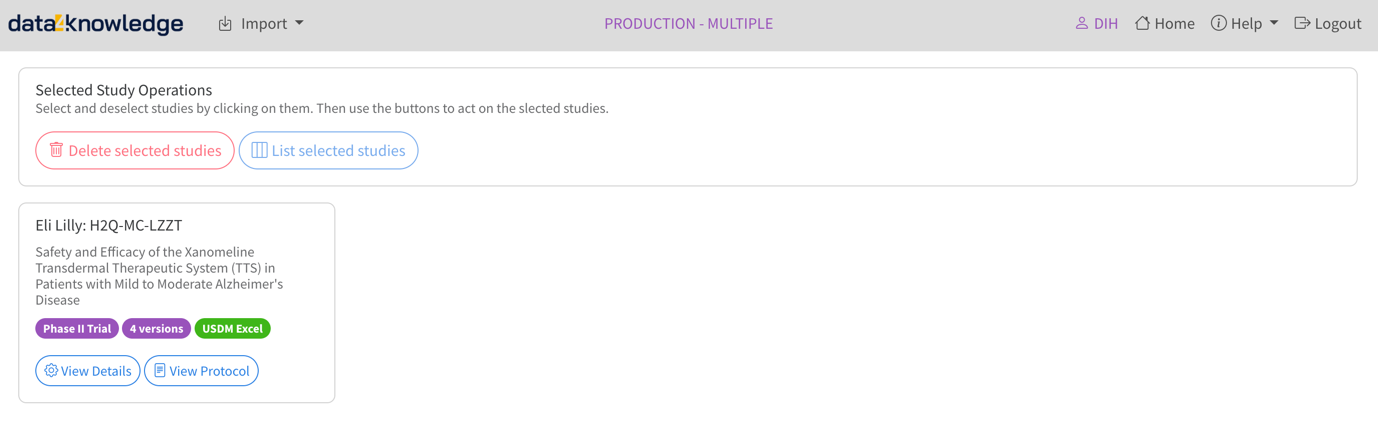The image size is (1378, 423).
Task: Click the purple 4 versions badge
Action: [156, 328]
